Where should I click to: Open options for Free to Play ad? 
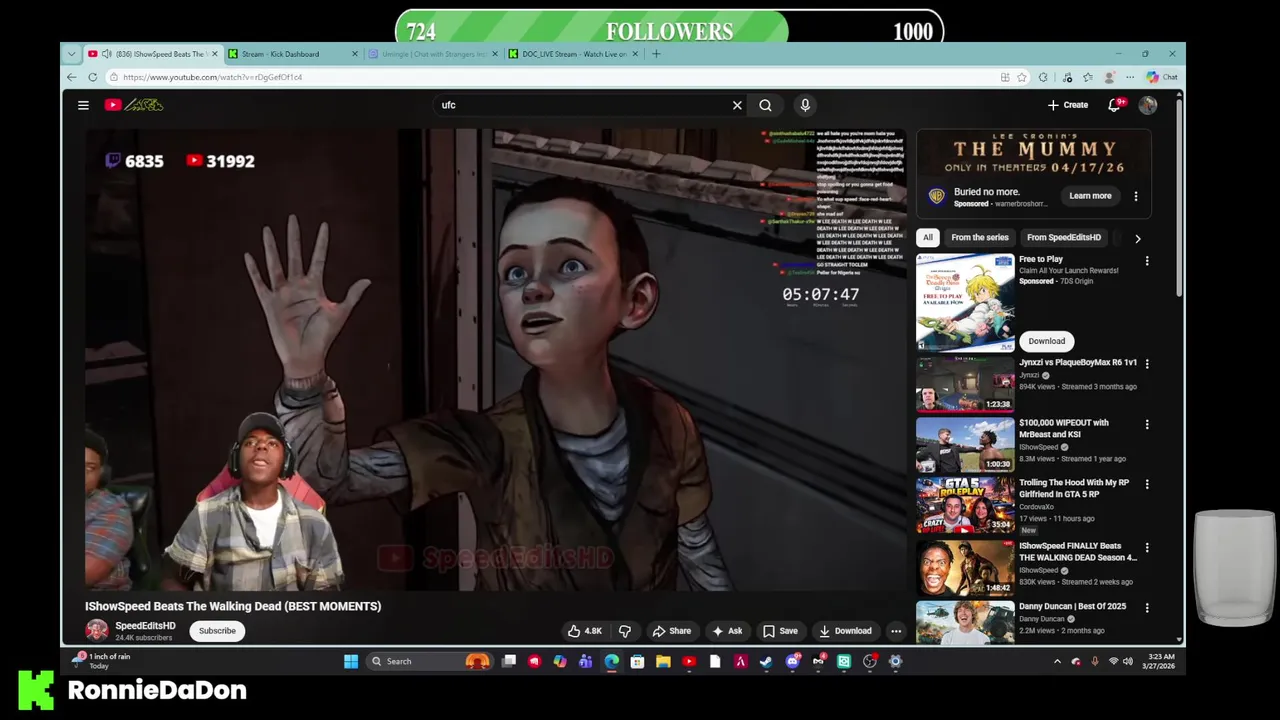pyautogui.click(x=1147, y=261)
